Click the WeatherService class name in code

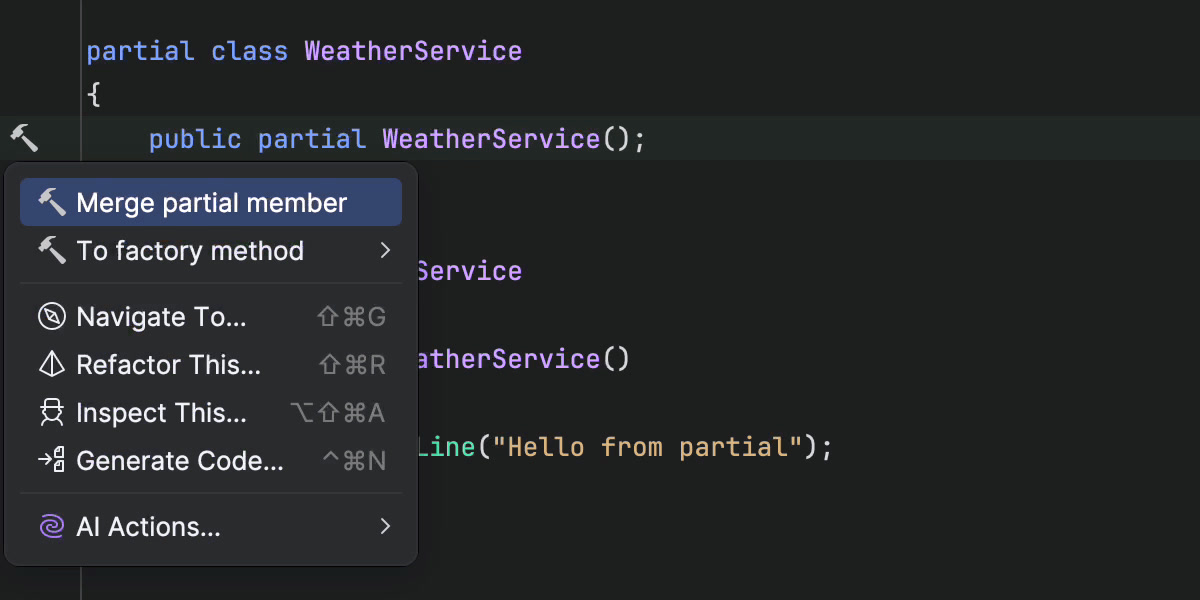point(412,51)
